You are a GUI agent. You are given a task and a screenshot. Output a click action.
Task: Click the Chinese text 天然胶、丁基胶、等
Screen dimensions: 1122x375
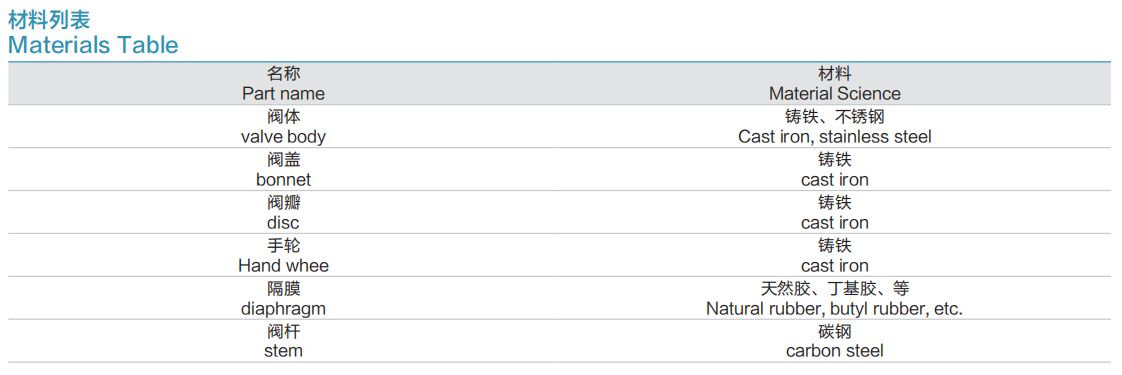click(x=834, y=288)
